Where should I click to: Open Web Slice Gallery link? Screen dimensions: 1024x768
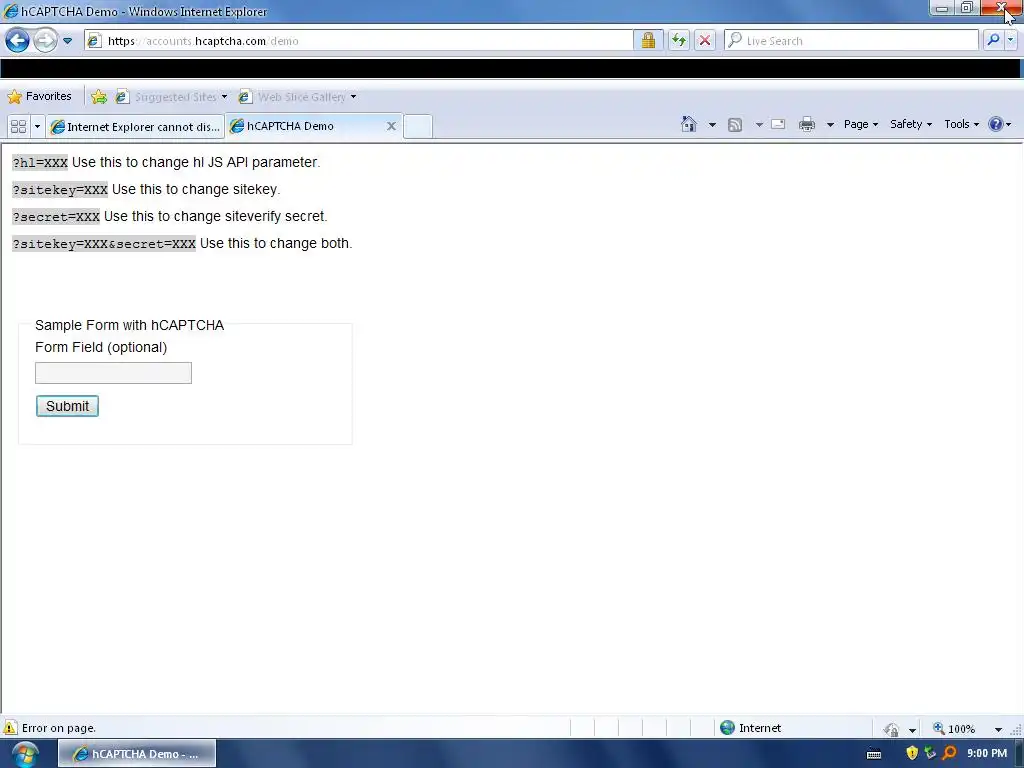[302, 97]
